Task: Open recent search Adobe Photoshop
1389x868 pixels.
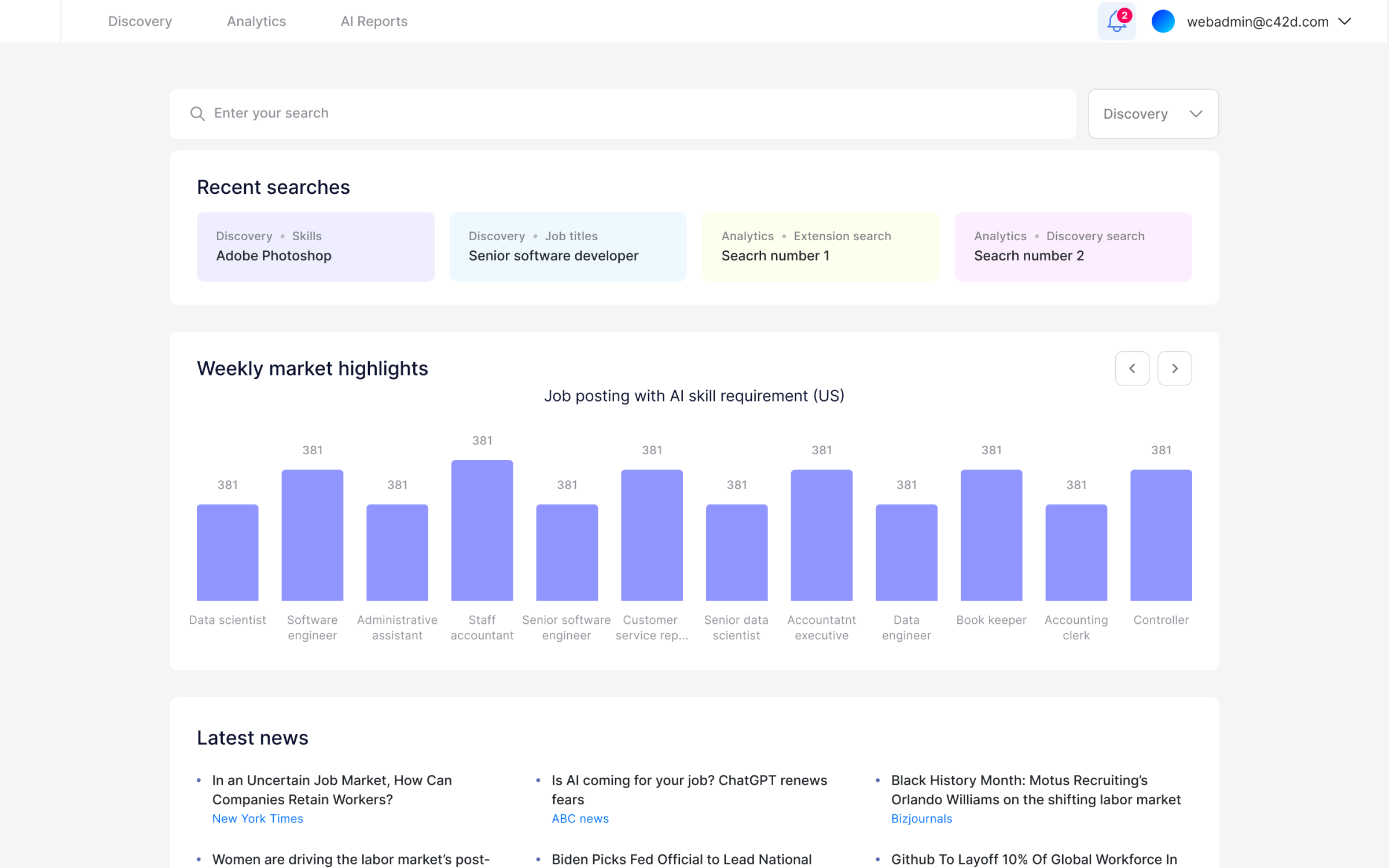Action: click(x=315, y=247)
